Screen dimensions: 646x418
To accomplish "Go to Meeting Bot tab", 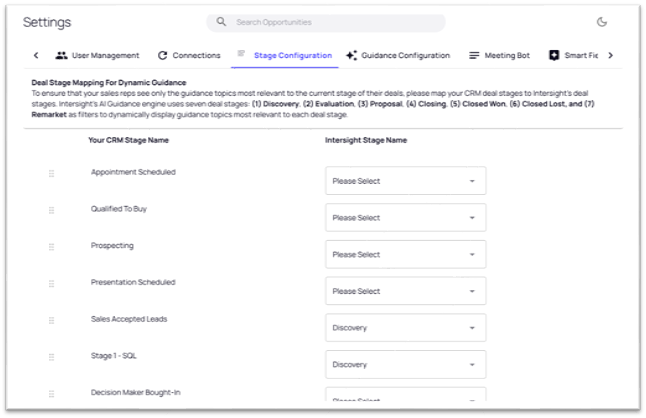I will (499, 55).
